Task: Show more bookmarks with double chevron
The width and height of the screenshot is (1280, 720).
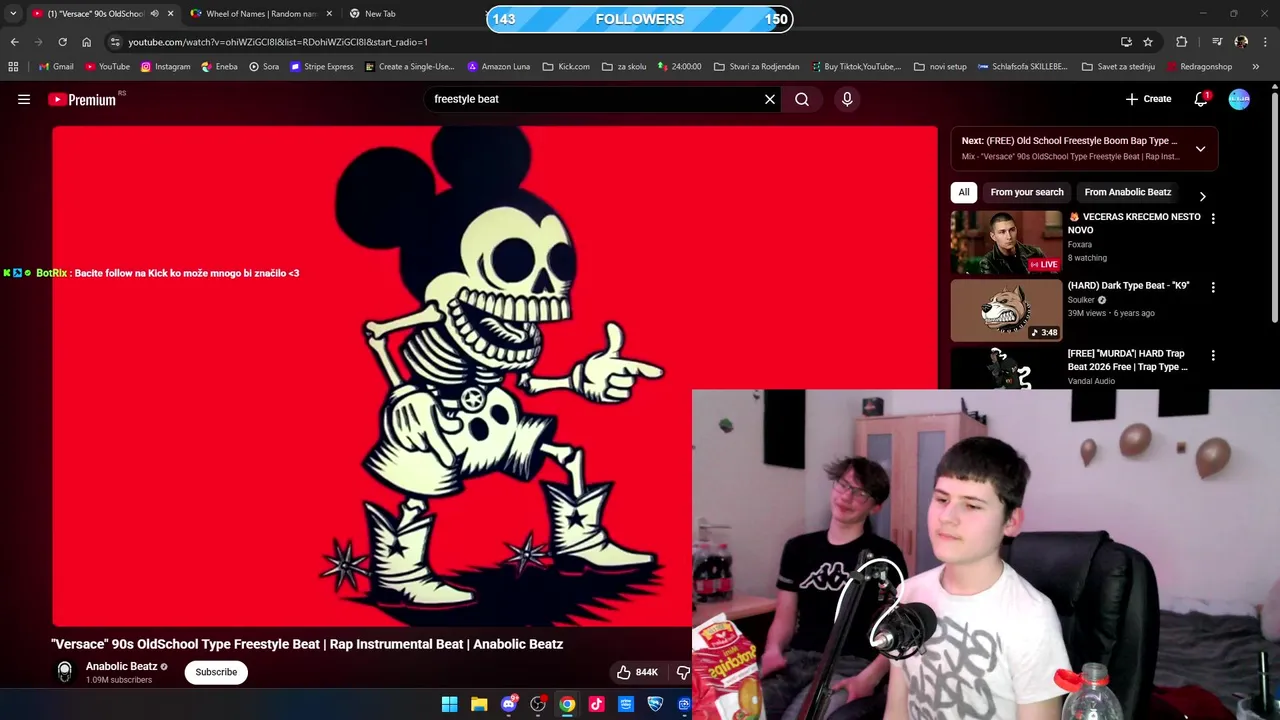Action: 1256,67
